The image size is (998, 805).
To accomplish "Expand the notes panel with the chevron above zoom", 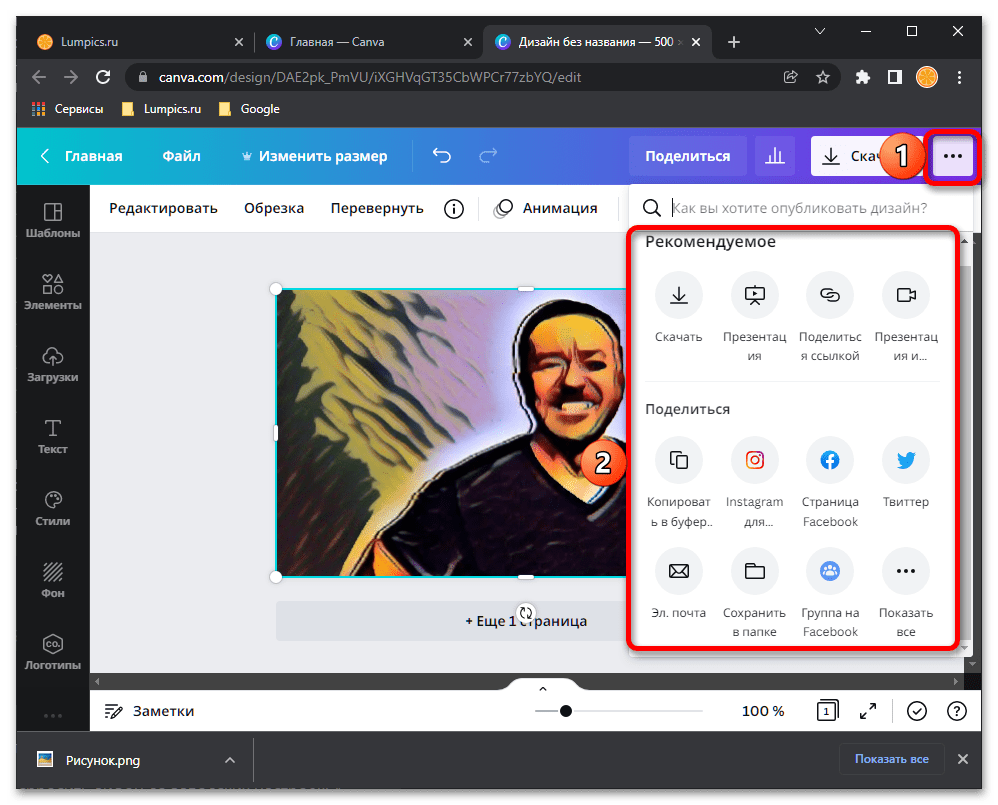I will [543, 688].
